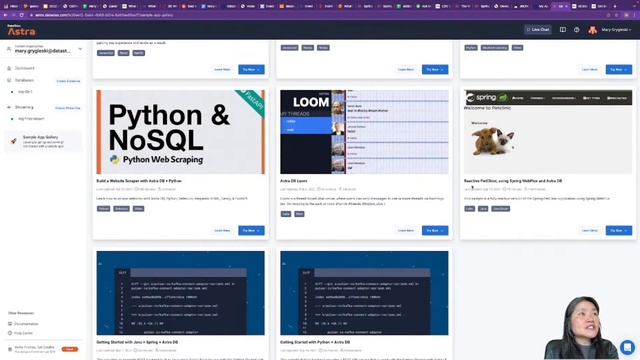Click 'Build a Website Scraper with Astra DB + Python' title
This screenshot has height=360, width=640.
pyautogui.click(x=139, y=181)
